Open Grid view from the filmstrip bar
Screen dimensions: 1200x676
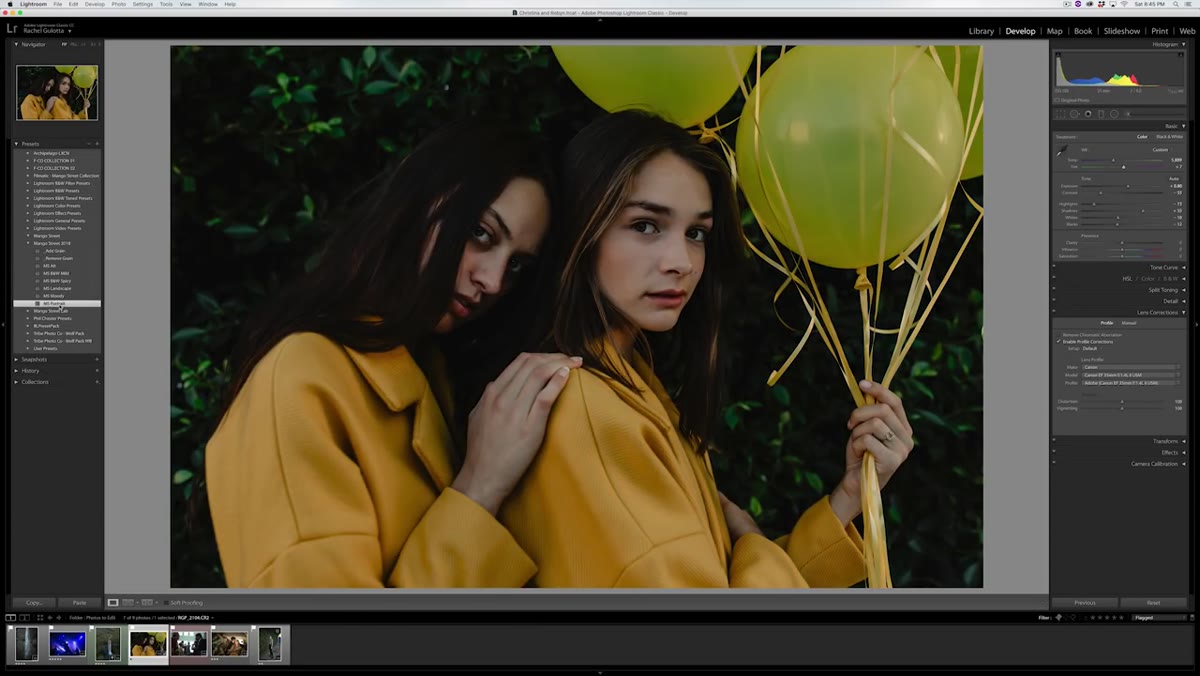point(38,617)
